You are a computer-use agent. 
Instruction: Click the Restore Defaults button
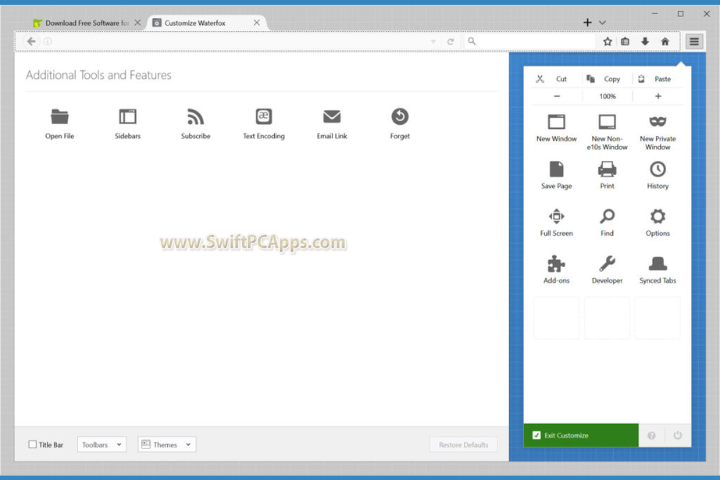point(463,445)
